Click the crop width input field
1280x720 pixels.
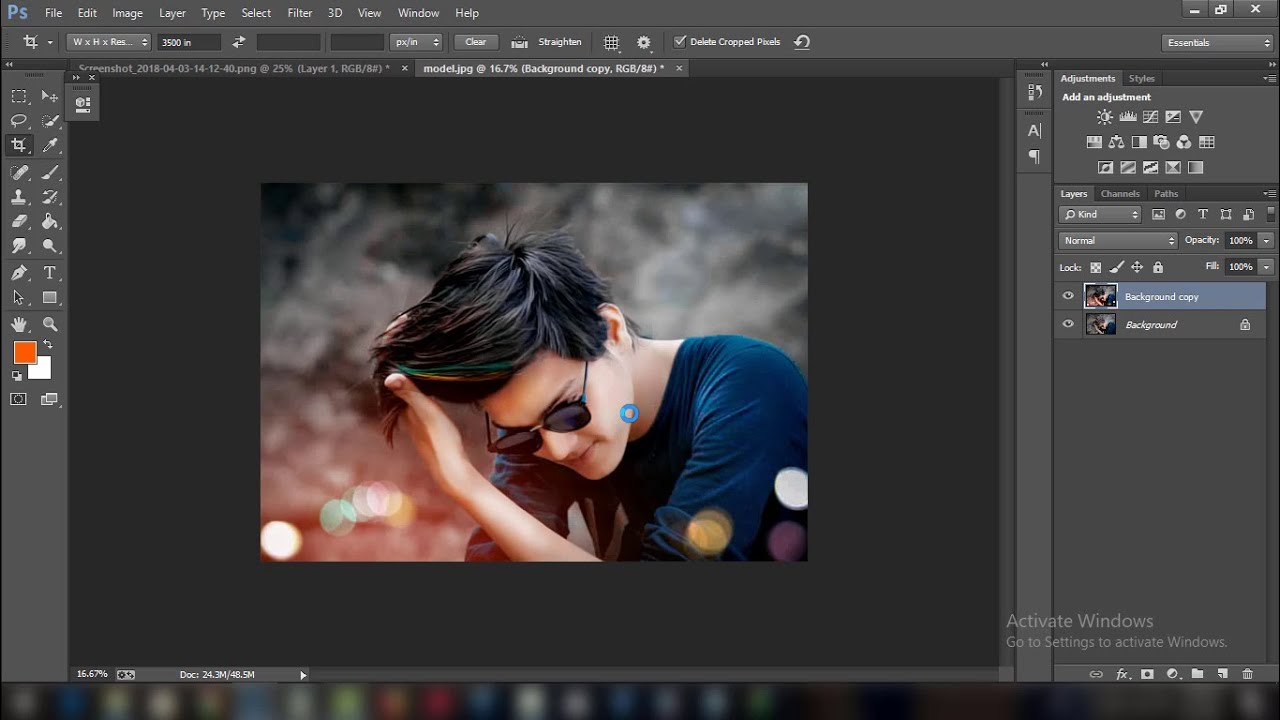[x=189, y=42]
